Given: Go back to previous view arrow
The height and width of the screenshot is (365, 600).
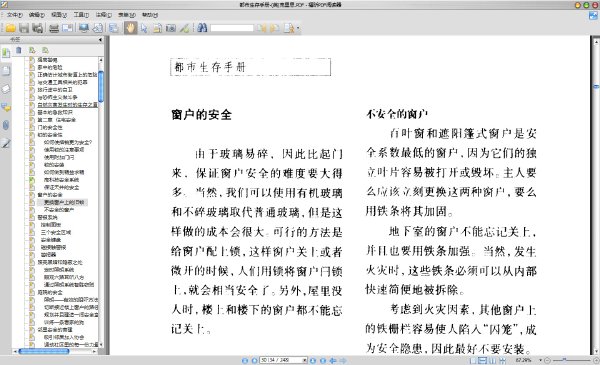Looking at the screenshot, I should pyautogui.click(x=333, y=360).
